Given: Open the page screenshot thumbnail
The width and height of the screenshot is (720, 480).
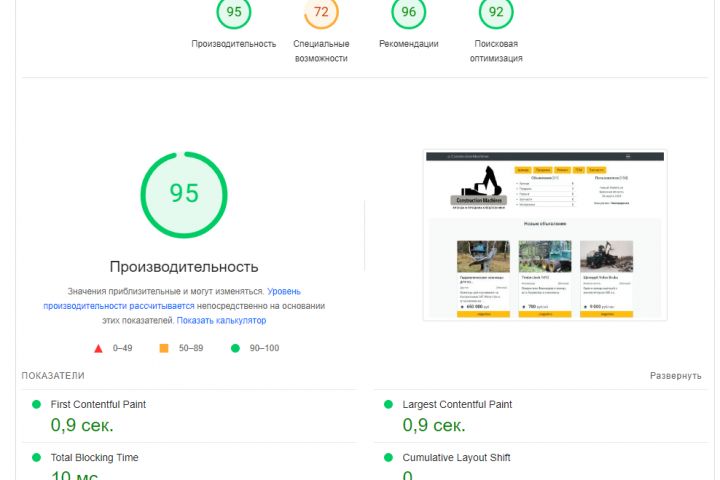Looking at the screenshot, I should click(545, 235).
